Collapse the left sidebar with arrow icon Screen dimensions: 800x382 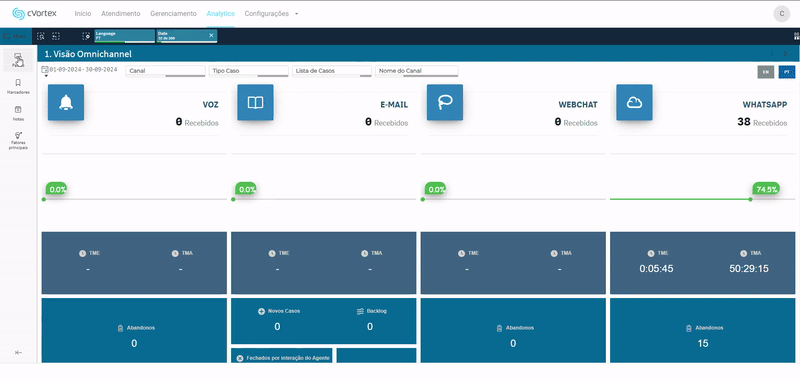(18, 352)
